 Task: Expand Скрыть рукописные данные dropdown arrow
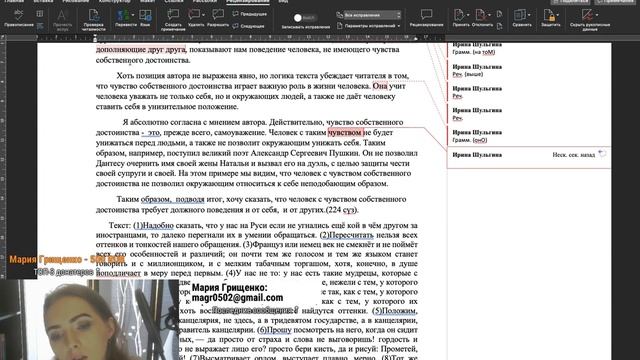click(x=597, y=15)
